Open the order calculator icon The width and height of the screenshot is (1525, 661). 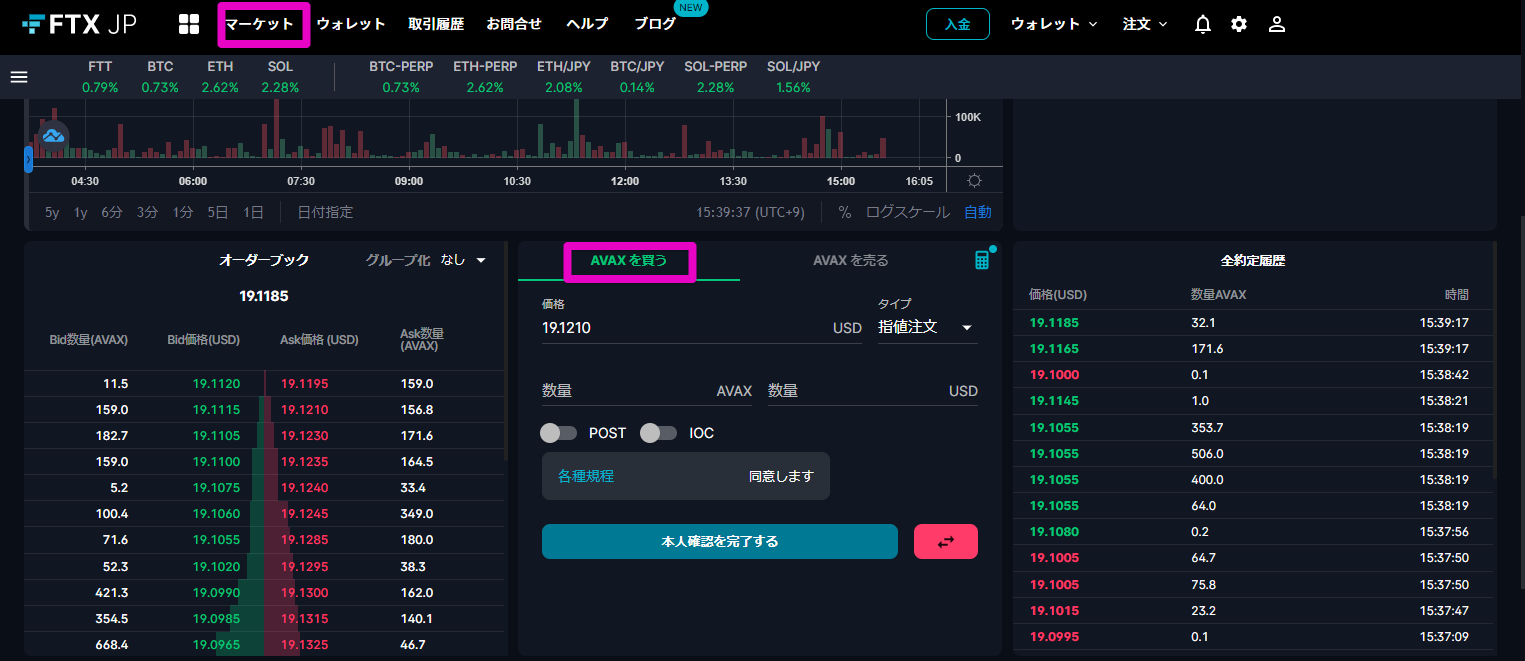pyautogui.click(x=982, y=260)
